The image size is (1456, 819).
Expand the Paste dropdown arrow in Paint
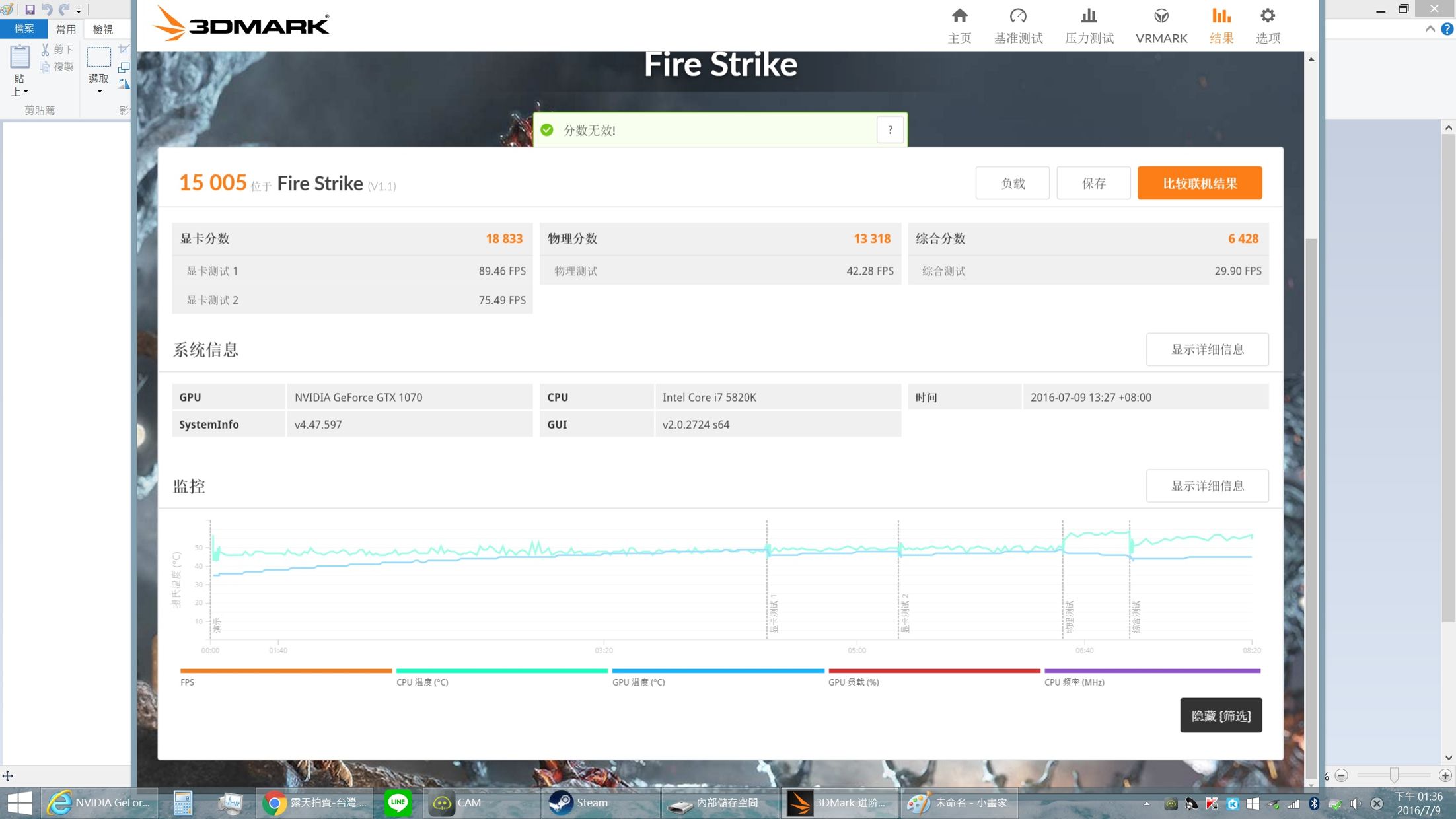click(25, 92)
